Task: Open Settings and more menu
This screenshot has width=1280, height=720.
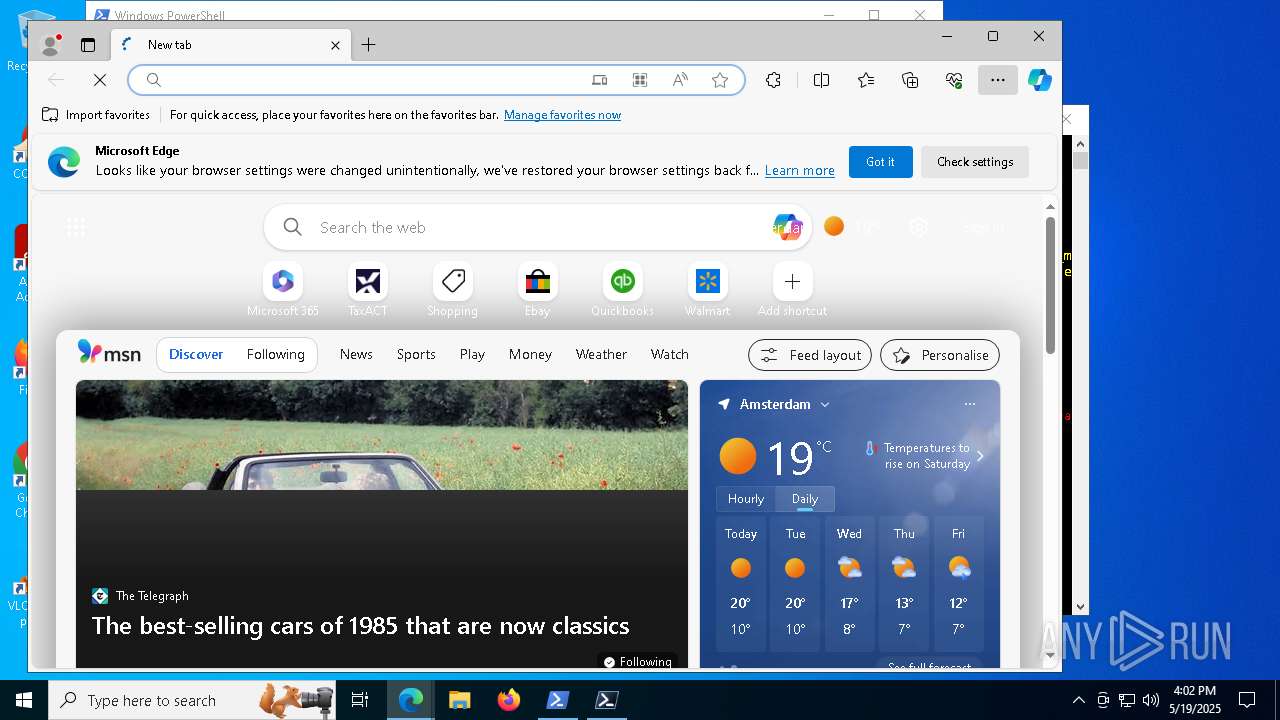Action: click(x=998, y=80)
